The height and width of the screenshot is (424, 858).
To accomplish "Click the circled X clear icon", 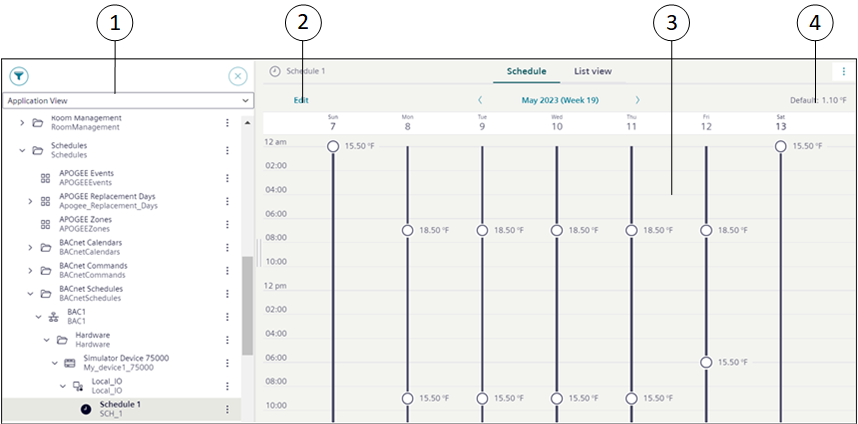I will 237,76.
